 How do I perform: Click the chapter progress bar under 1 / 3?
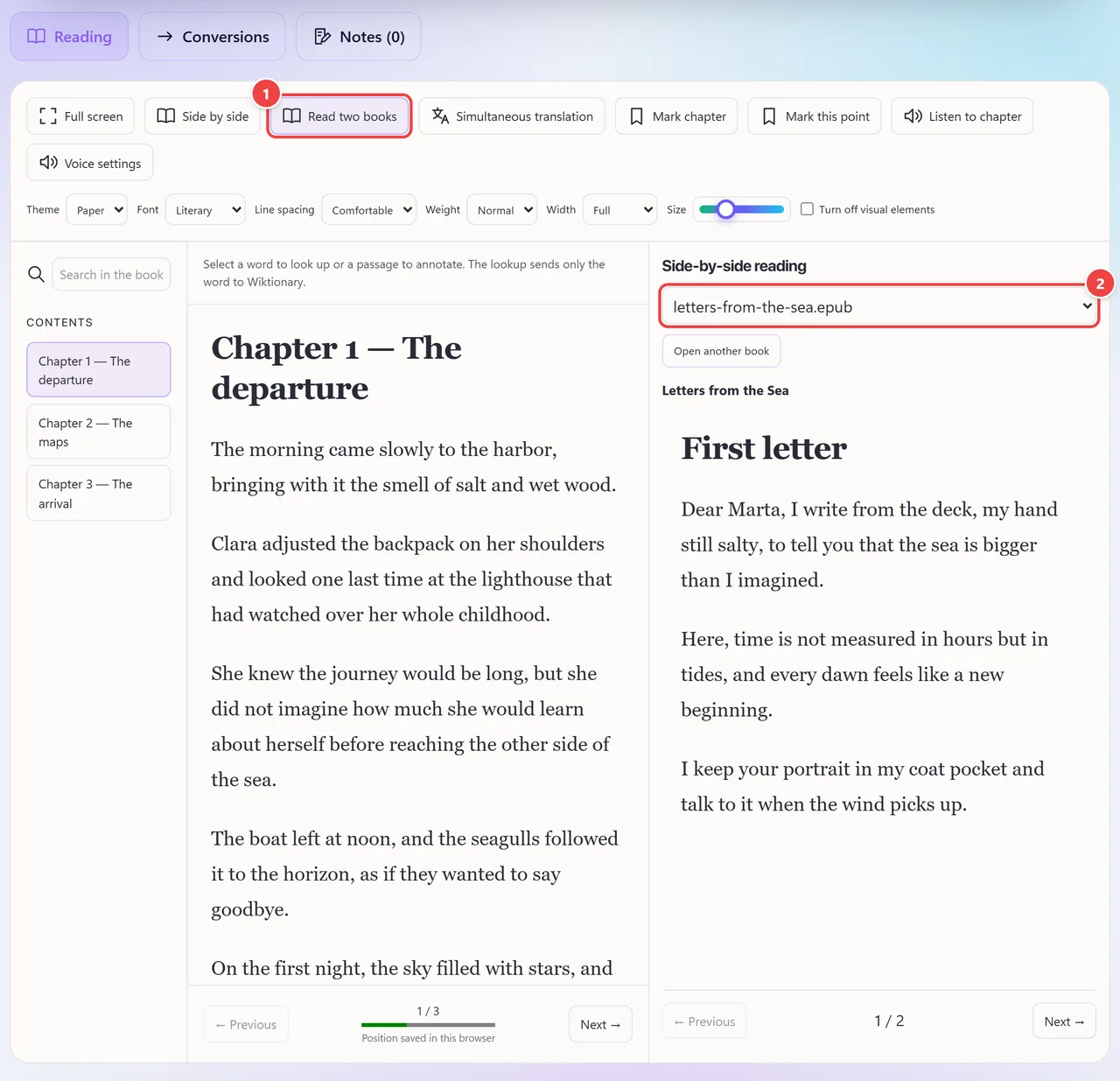428,1025
